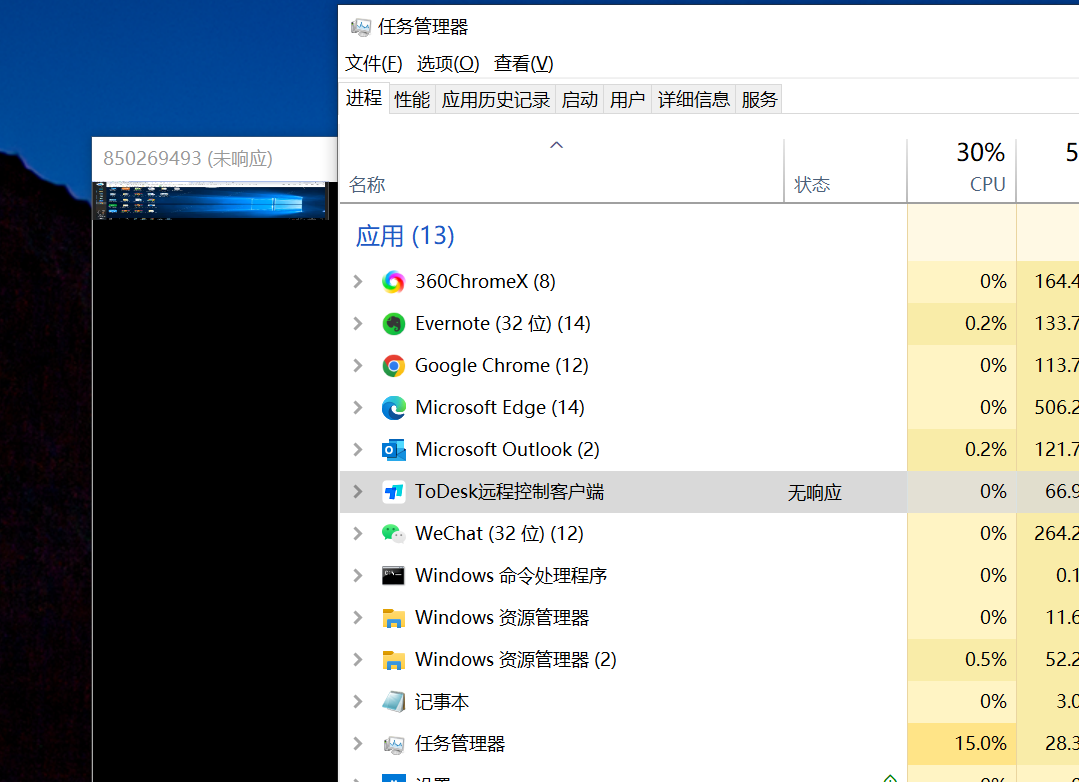Image resolution: width=1079 pixels, height=782 pixels.
Task: Select the Microsoft Edge (14) row name
Action: click(500, 408)
